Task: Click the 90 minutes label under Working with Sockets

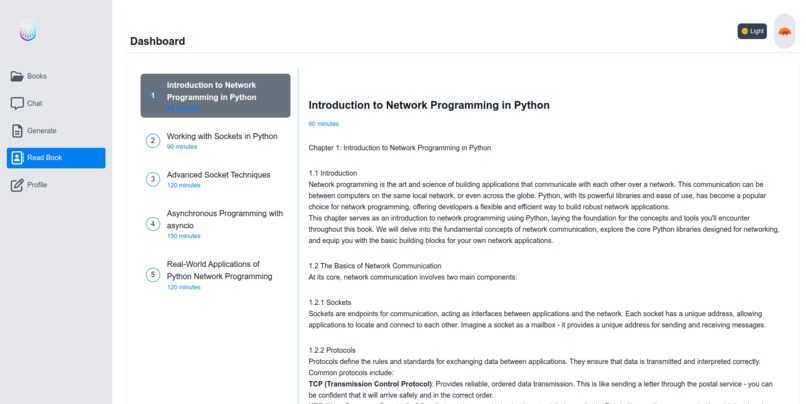Action: point(181,147)
